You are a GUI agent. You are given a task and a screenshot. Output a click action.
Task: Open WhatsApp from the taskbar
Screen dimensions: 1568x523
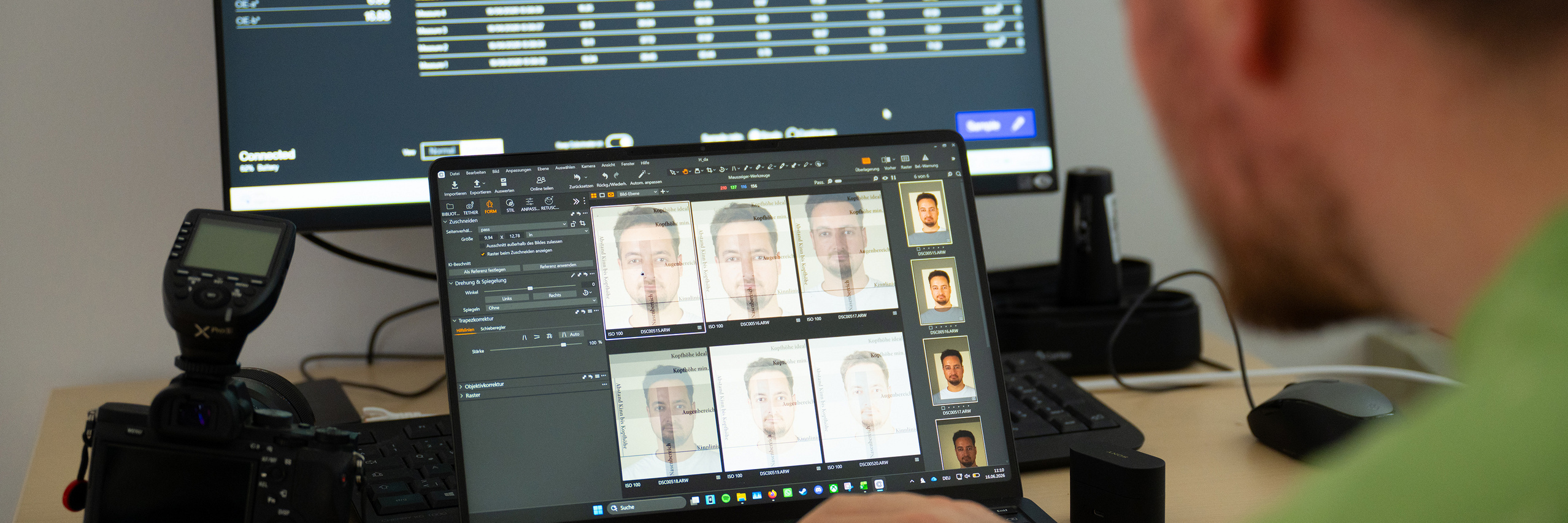click(788, 492)
